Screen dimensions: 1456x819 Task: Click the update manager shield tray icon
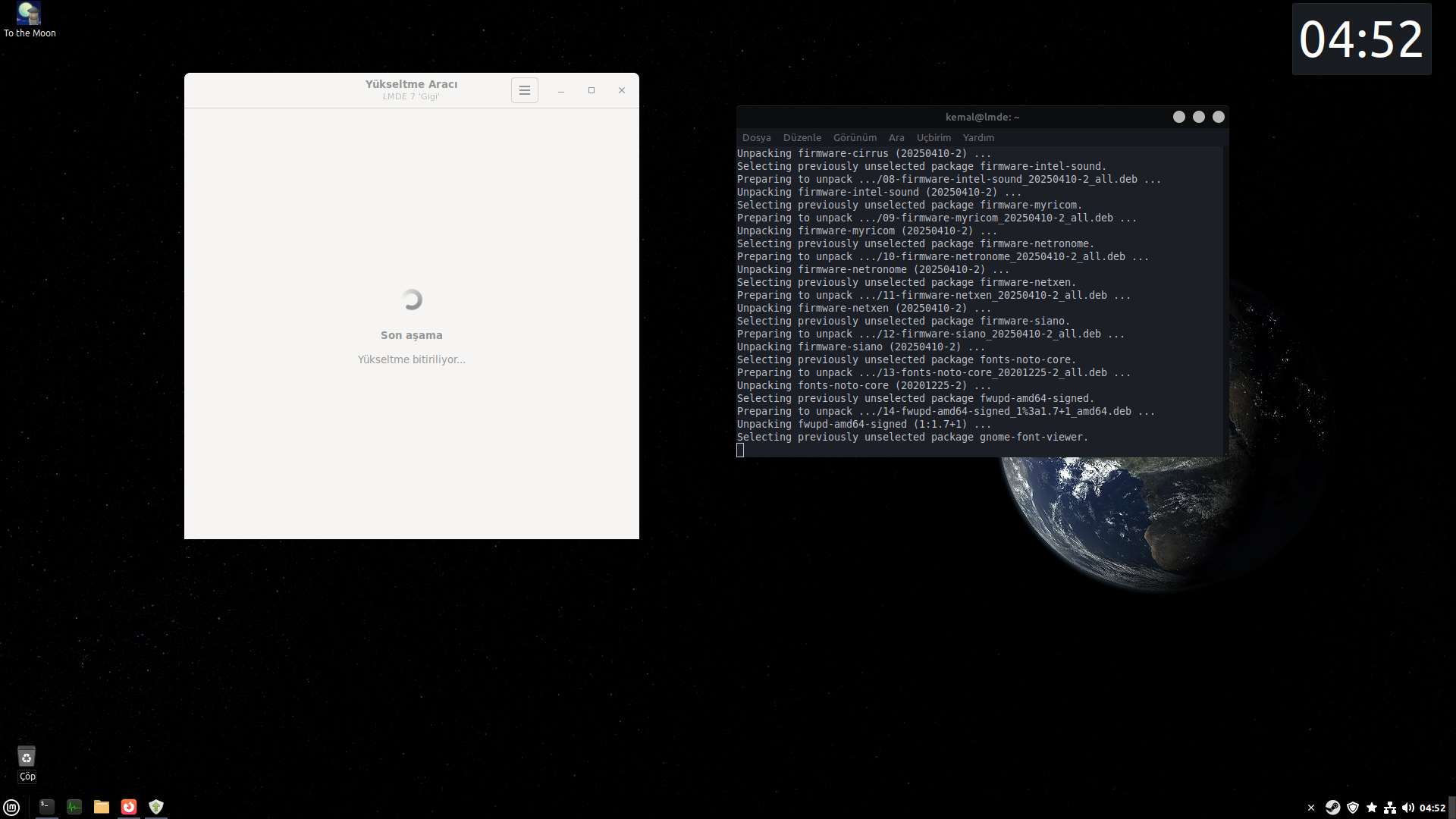1352,808
